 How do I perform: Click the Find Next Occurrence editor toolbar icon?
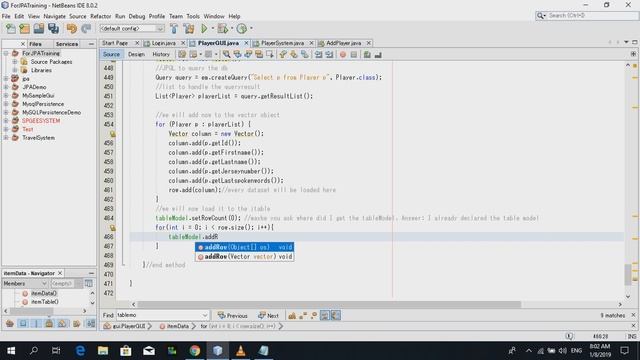coord(248,54)
